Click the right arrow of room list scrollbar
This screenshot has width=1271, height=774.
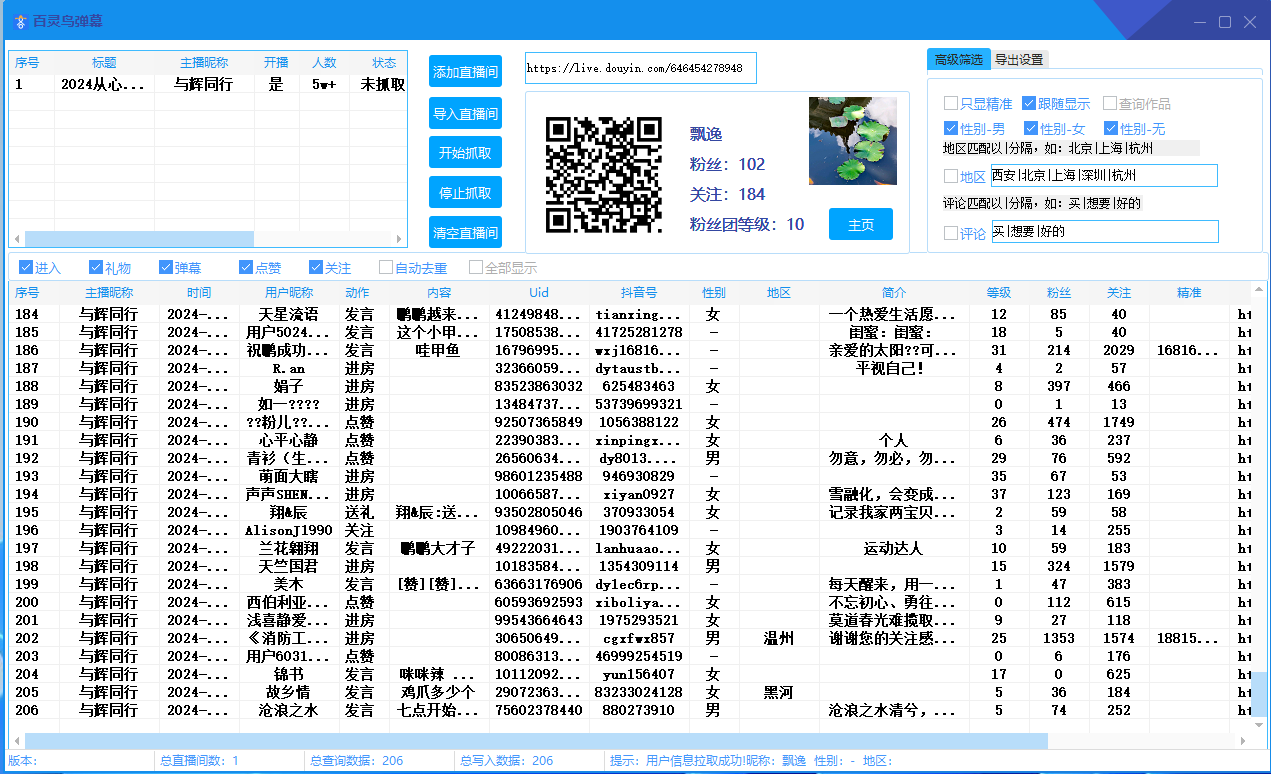(399, 239)
